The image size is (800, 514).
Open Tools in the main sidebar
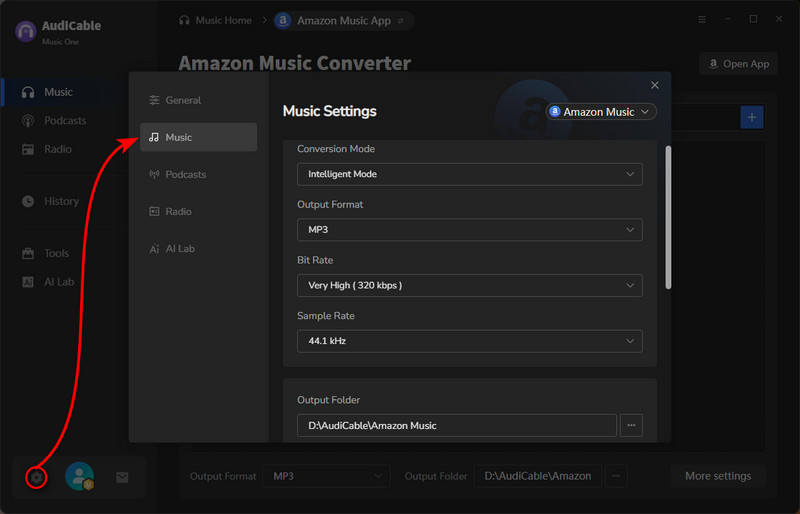point(46,253)
